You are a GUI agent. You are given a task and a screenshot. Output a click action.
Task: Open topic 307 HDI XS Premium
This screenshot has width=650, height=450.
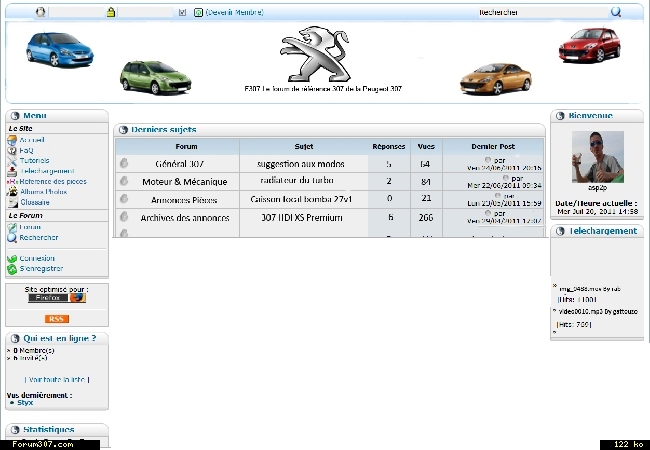(x=302, y=218)
